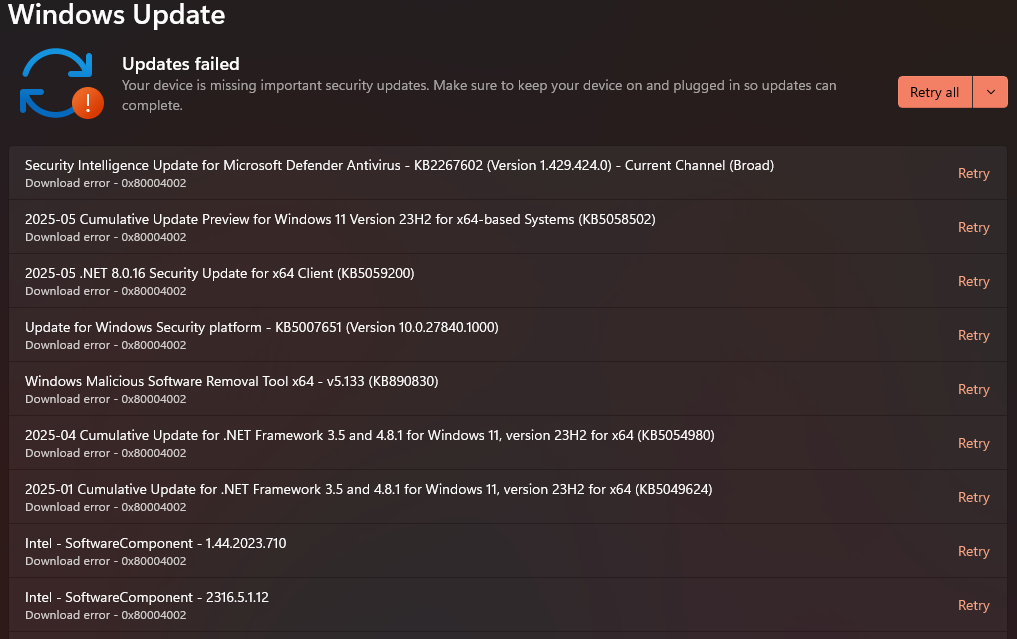Image resolution: width=1017 pixels, height=639 pixels.
Task: Retry the 2025-04 .NET Framework update KB5054980
Action: (x=973, y=443)
